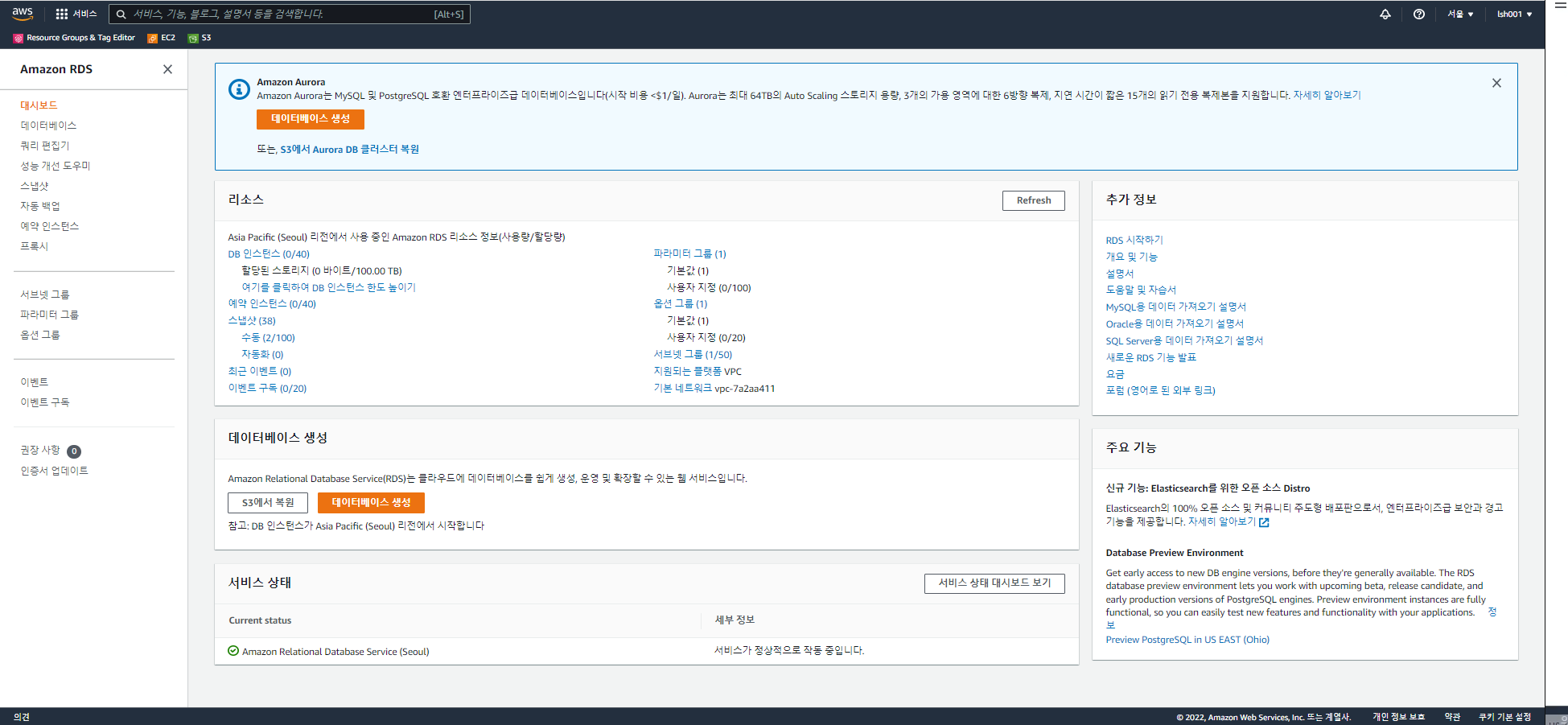Image resolution: width=1568 pixels, height=725 pixels.
Task: Click link to raise DB instance limit
Action: click(328, 287)
